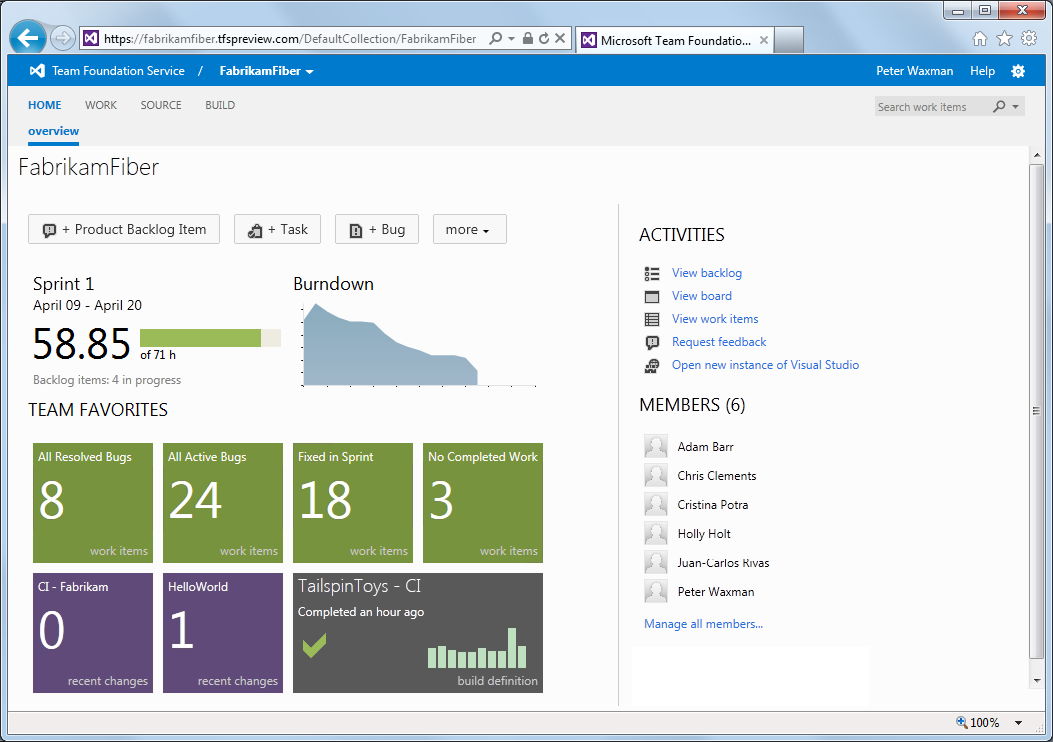
Task: Create a new Bug
Action: (377, 229)
